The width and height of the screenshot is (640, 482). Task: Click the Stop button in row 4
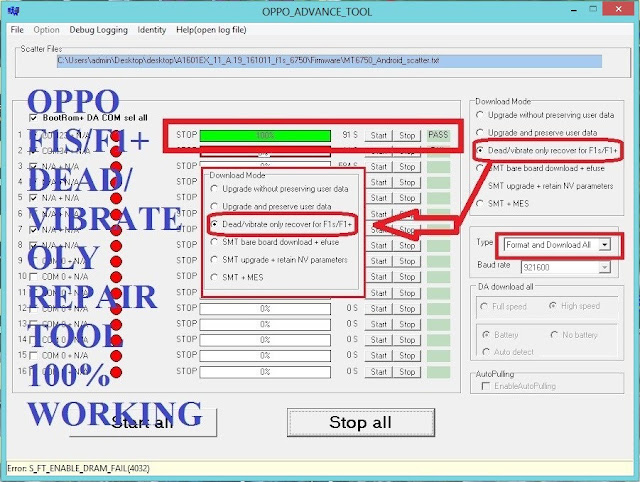pyautogui.click(x=407, y=182)
